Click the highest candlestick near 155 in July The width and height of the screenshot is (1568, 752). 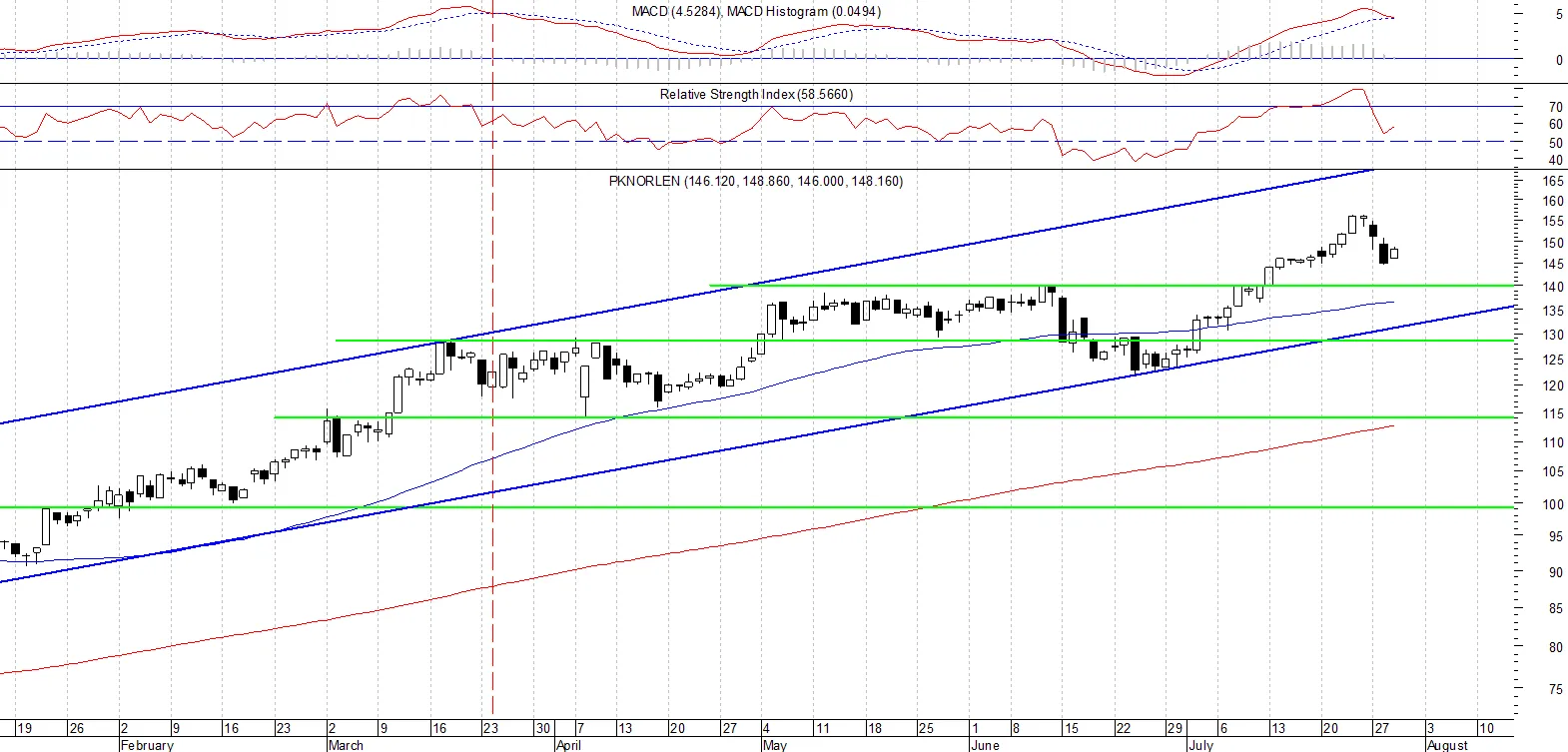pos(1353,224)
